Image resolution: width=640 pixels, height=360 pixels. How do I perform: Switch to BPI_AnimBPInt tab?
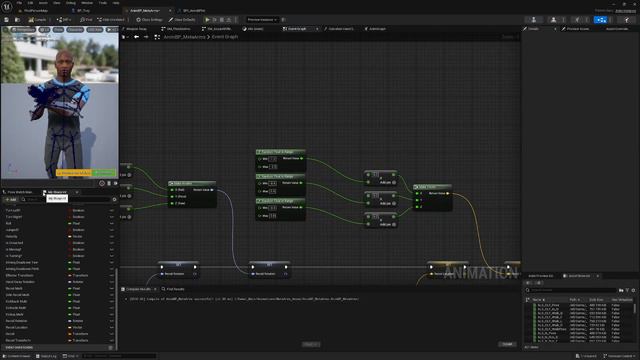click(x=193, y=11)
